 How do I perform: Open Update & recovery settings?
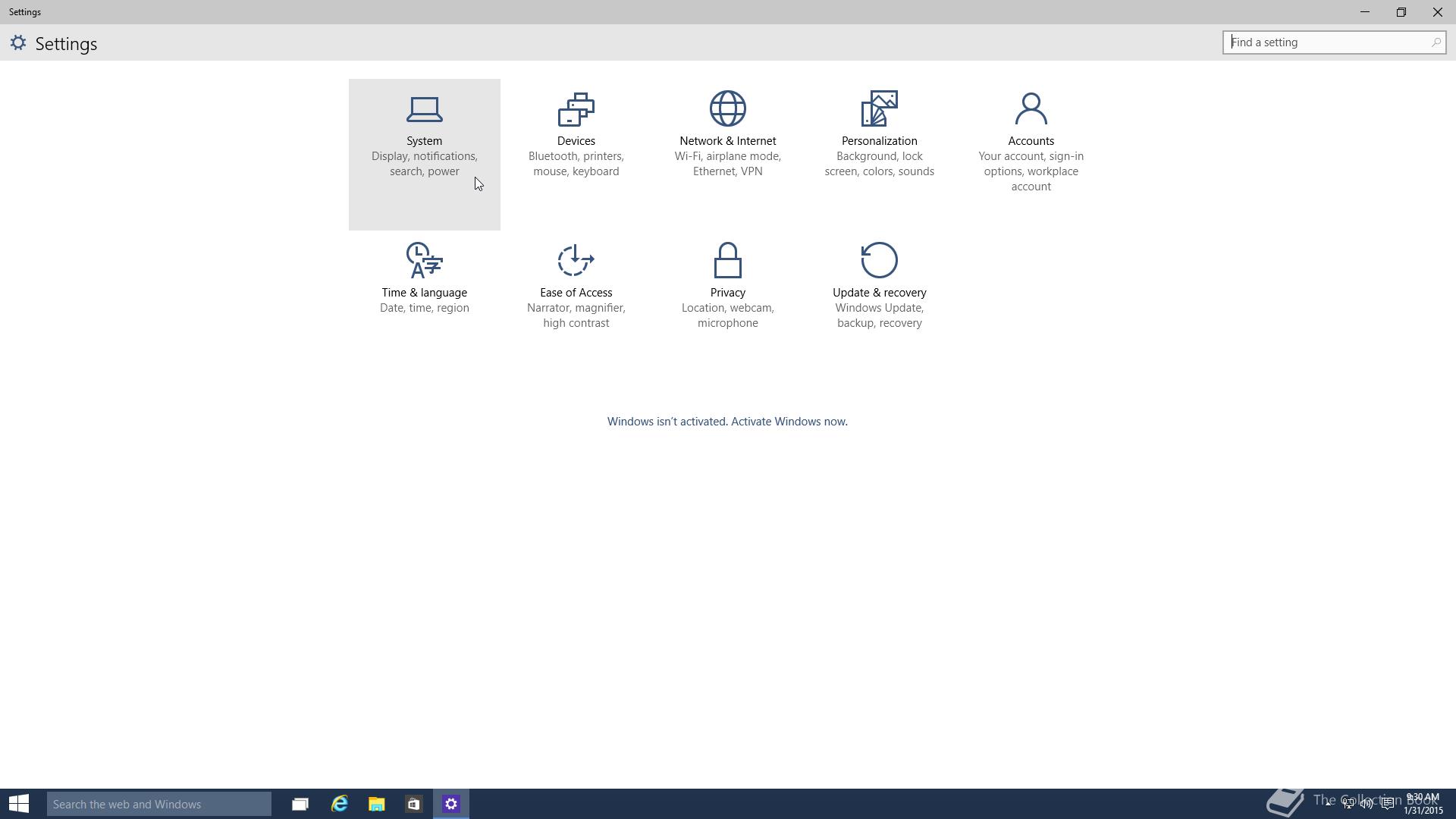(x=879, y=306)
